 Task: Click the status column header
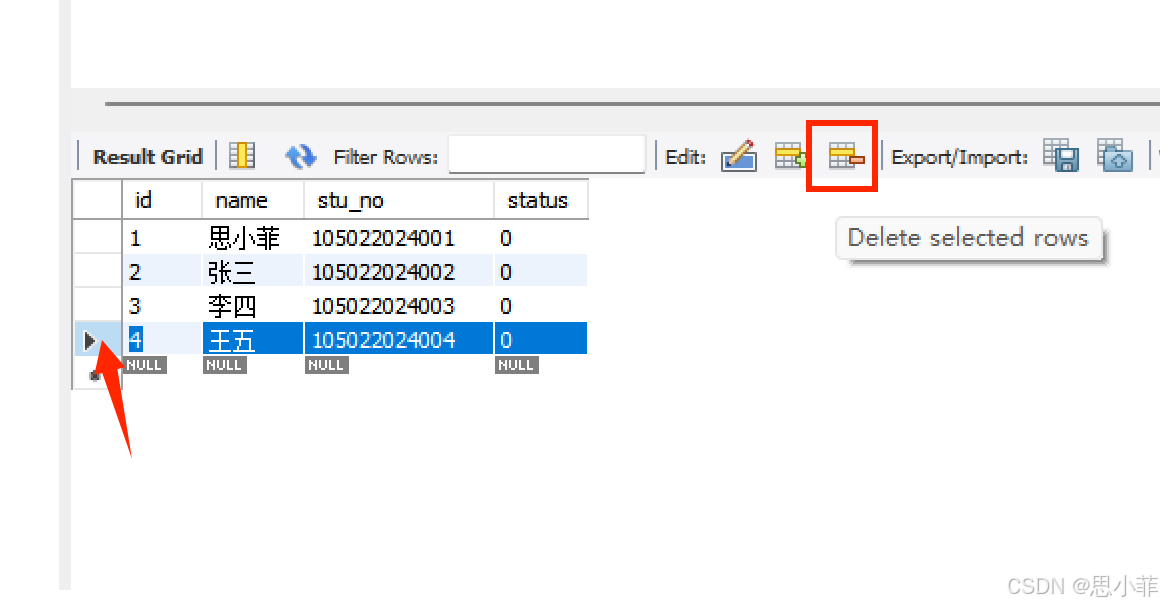tap(540, 200)
